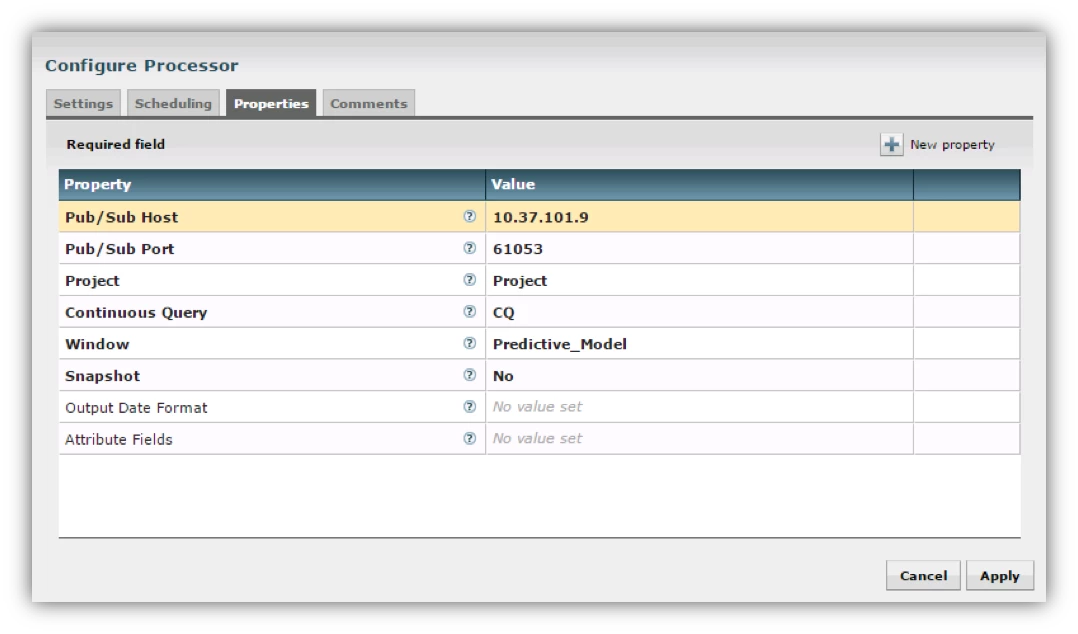
Task: Go to the Comments tab
Action: coord(368,103)
